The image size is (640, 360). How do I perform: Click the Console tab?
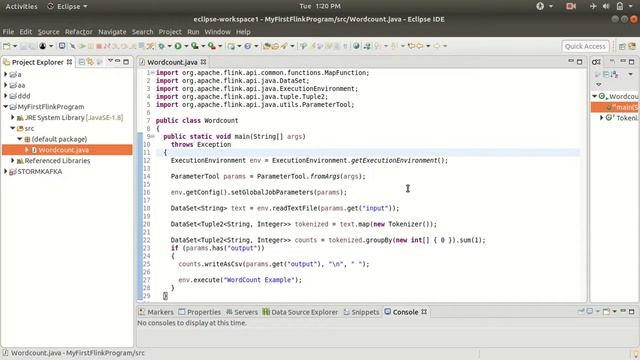pos(405,312)
